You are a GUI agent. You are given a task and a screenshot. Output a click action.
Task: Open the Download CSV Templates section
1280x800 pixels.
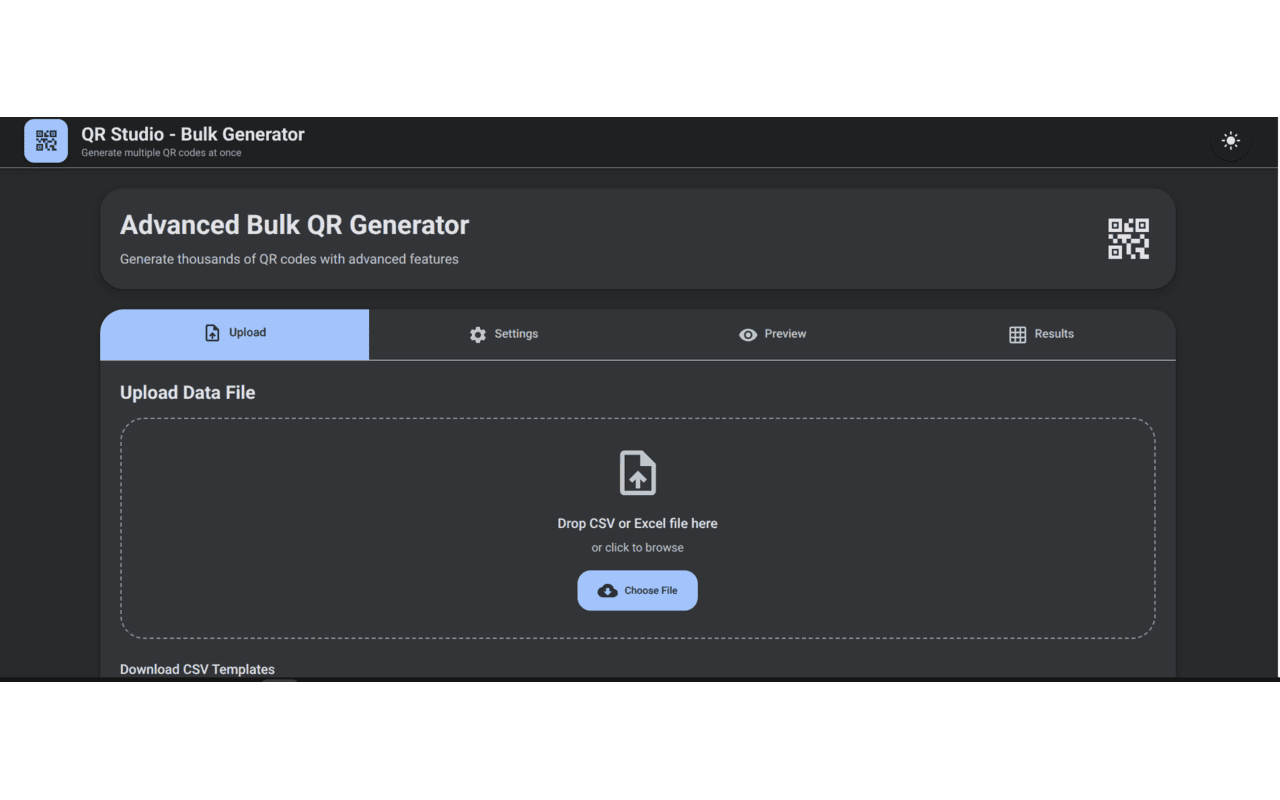(x=197, y=669)
